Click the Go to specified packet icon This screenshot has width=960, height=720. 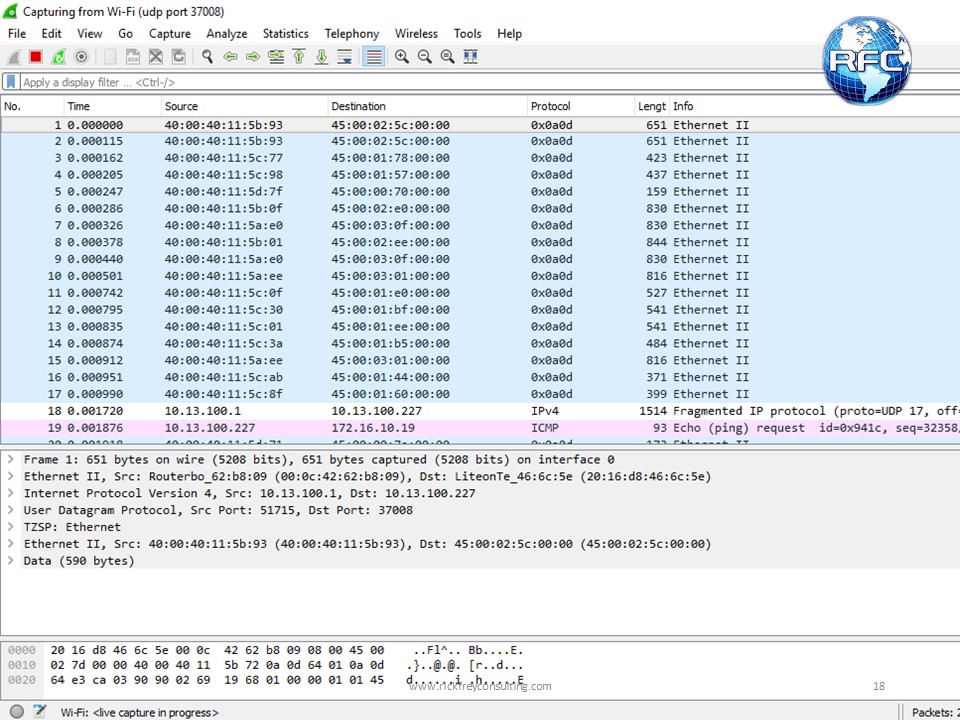pyautogui.click(x=276, y=57)
